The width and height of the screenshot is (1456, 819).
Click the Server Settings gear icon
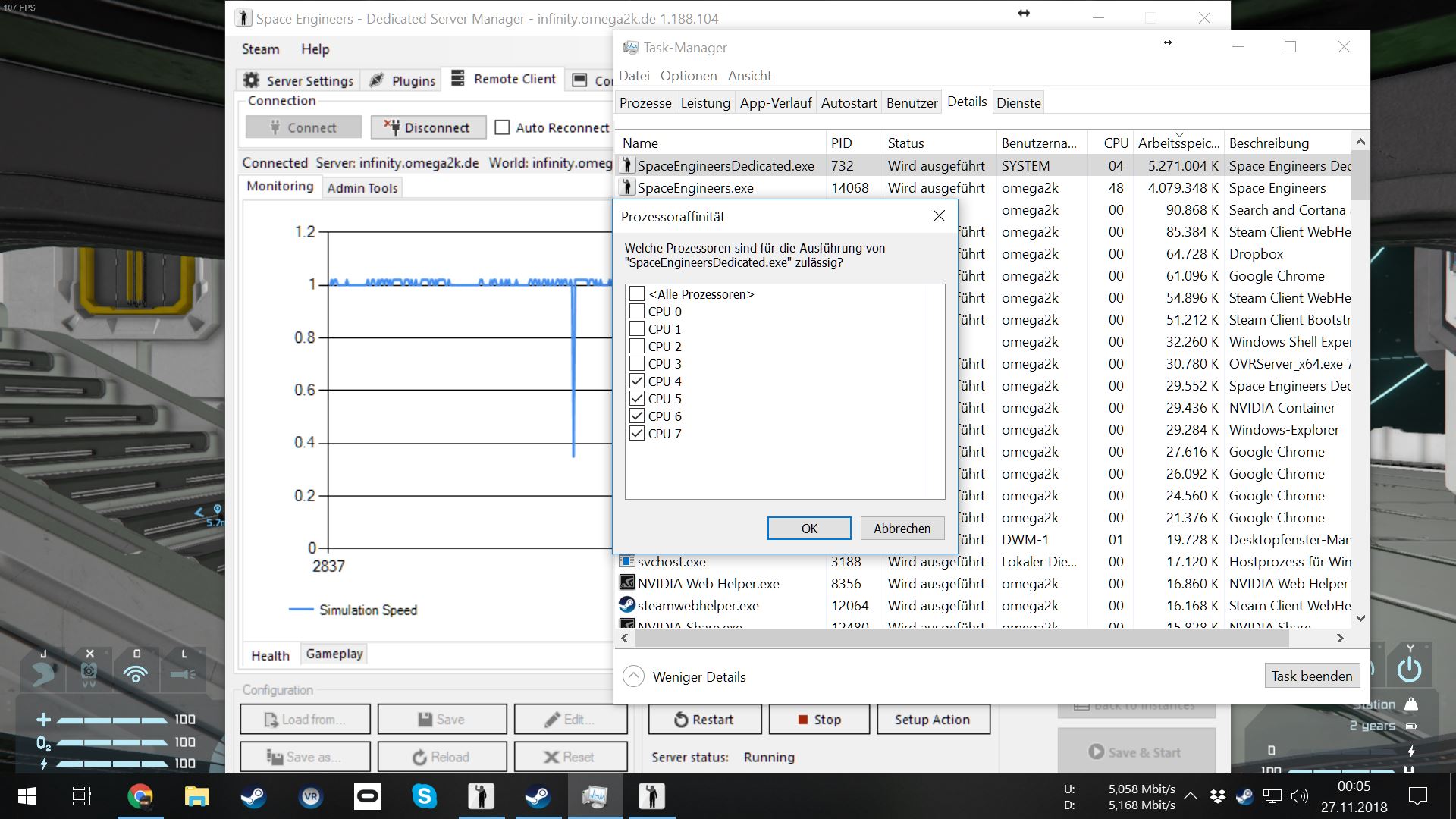252,80
